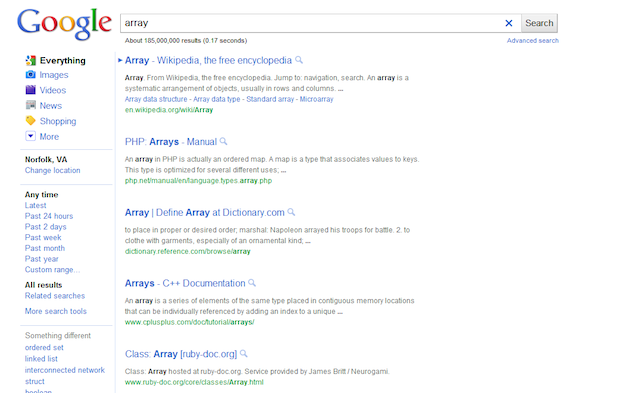Open Custom range date filter
Screen dimensions: 620x393
(52, 269)
